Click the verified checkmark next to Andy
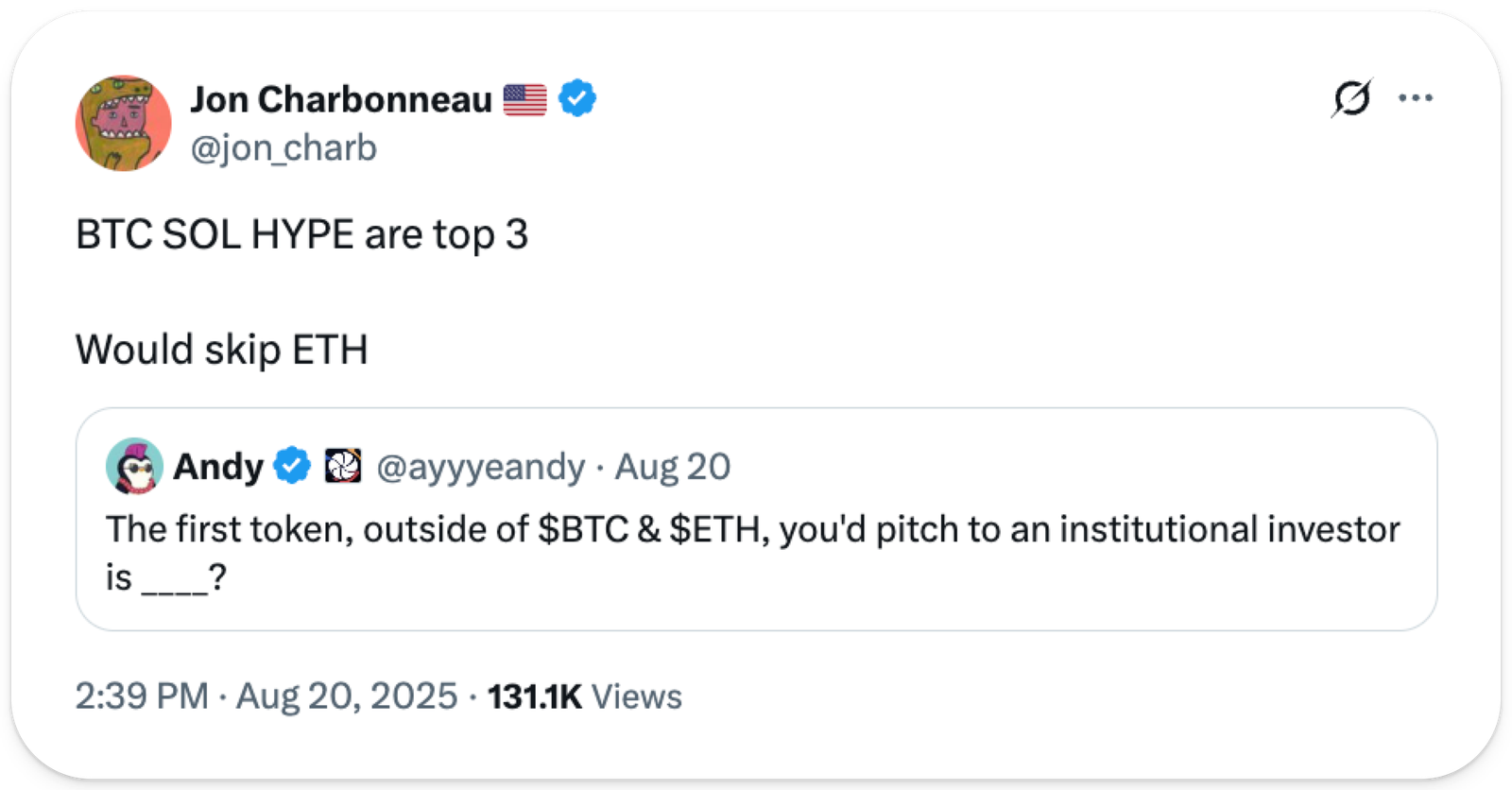The width and height of the screenshot is (1512, 790). [x=292, y=466]
